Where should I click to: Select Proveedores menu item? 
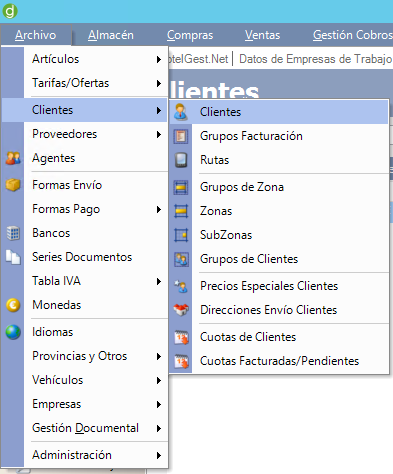[85, 134]
